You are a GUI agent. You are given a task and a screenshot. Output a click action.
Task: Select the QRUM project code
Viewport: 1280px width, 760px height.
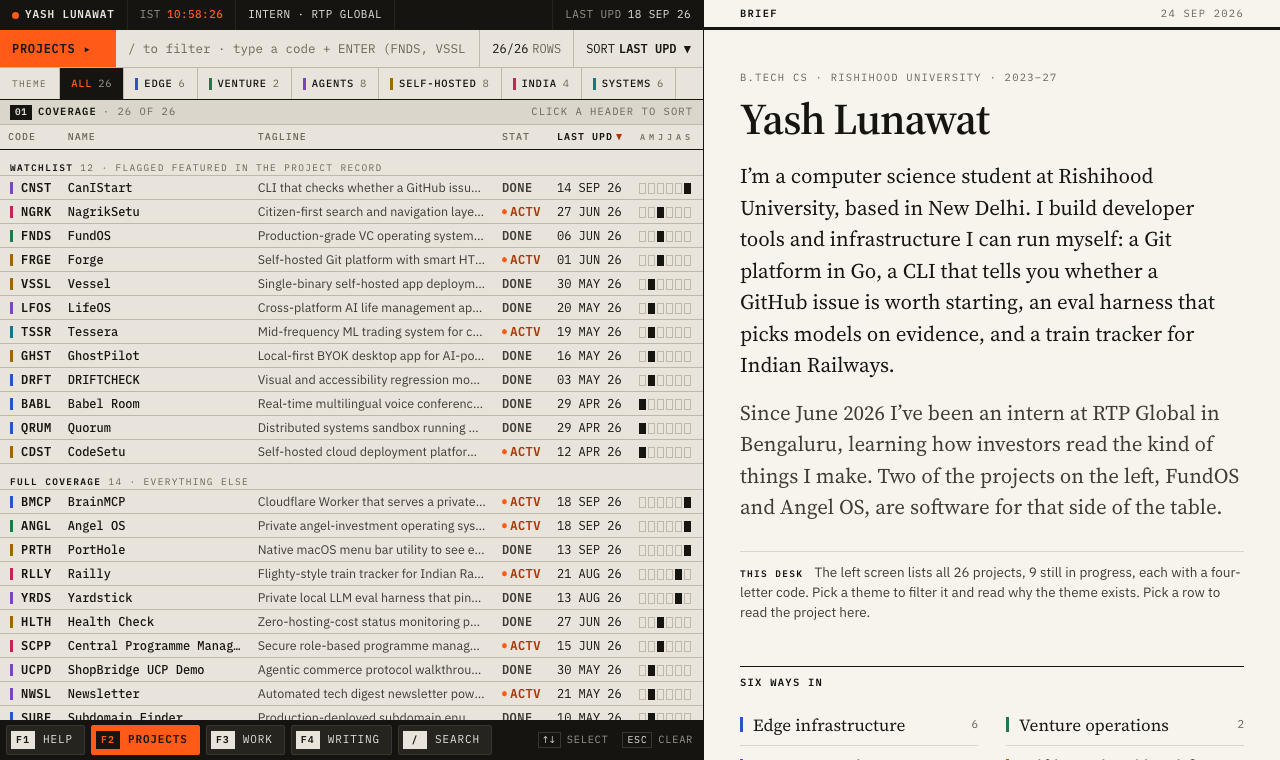tap(36, 428)
